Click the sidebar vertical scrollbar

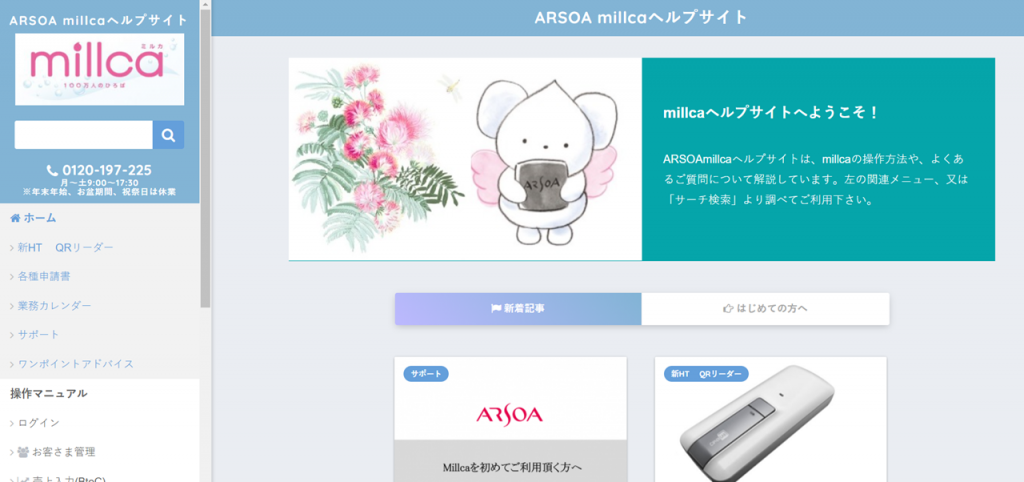tap(205, 159)
